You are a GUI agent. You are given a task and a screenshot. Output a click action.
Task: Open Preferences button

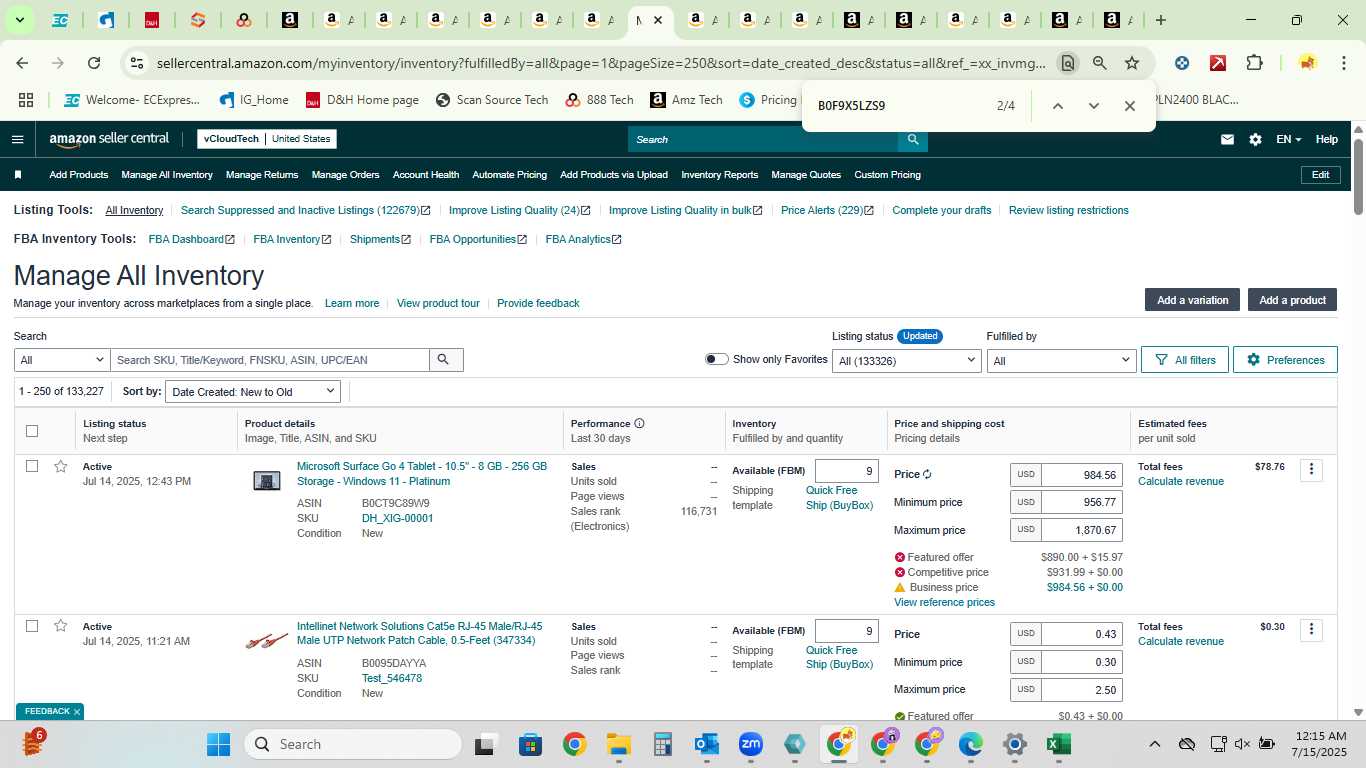tap(1285, 360)
